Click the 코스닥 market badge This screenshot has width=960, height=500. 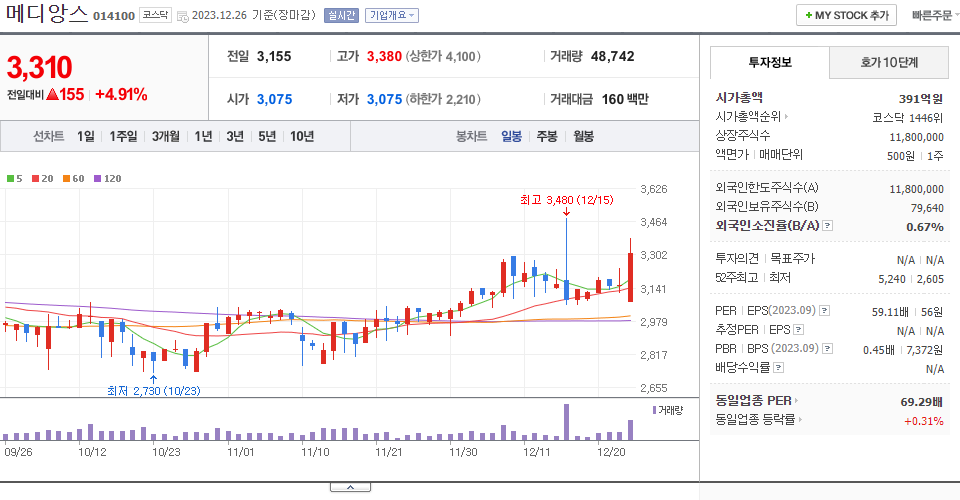156,15
